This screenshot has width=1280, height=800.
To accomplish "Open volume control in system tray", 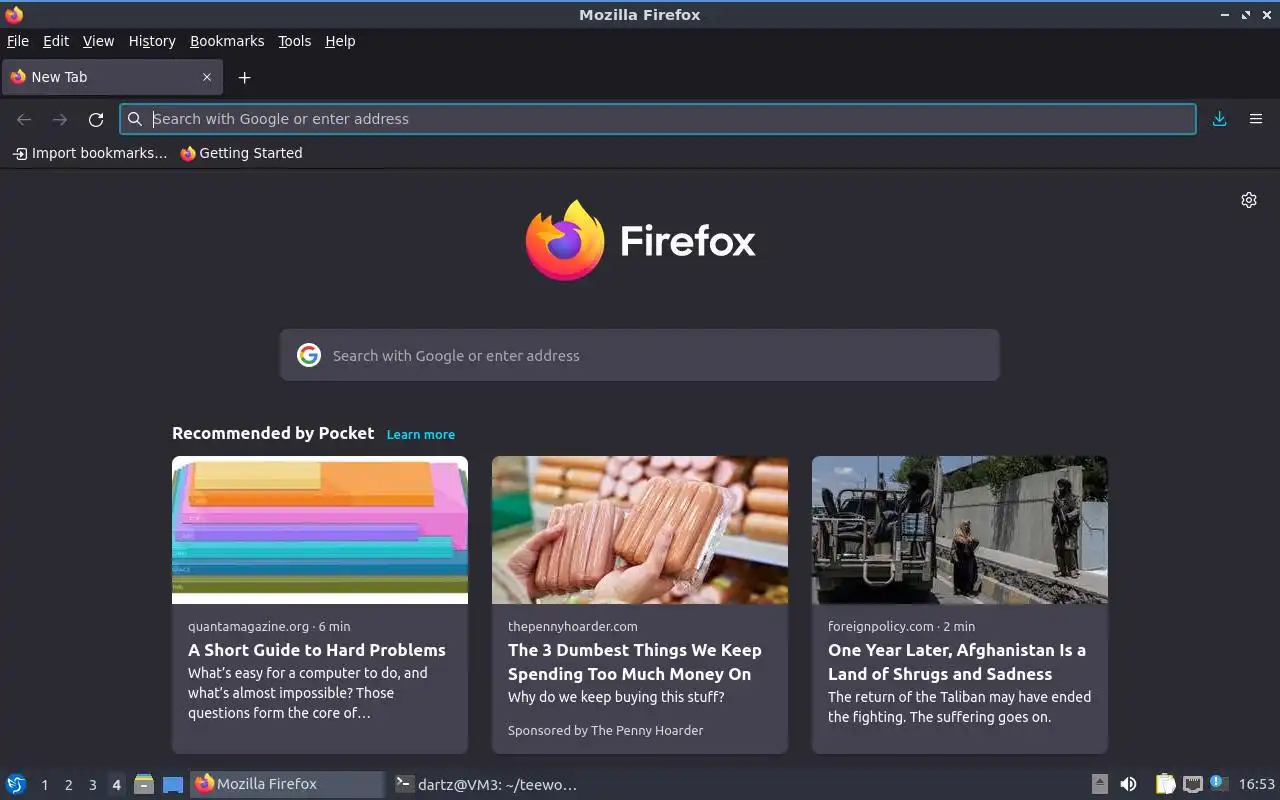I will click(x=1128, y=784).
